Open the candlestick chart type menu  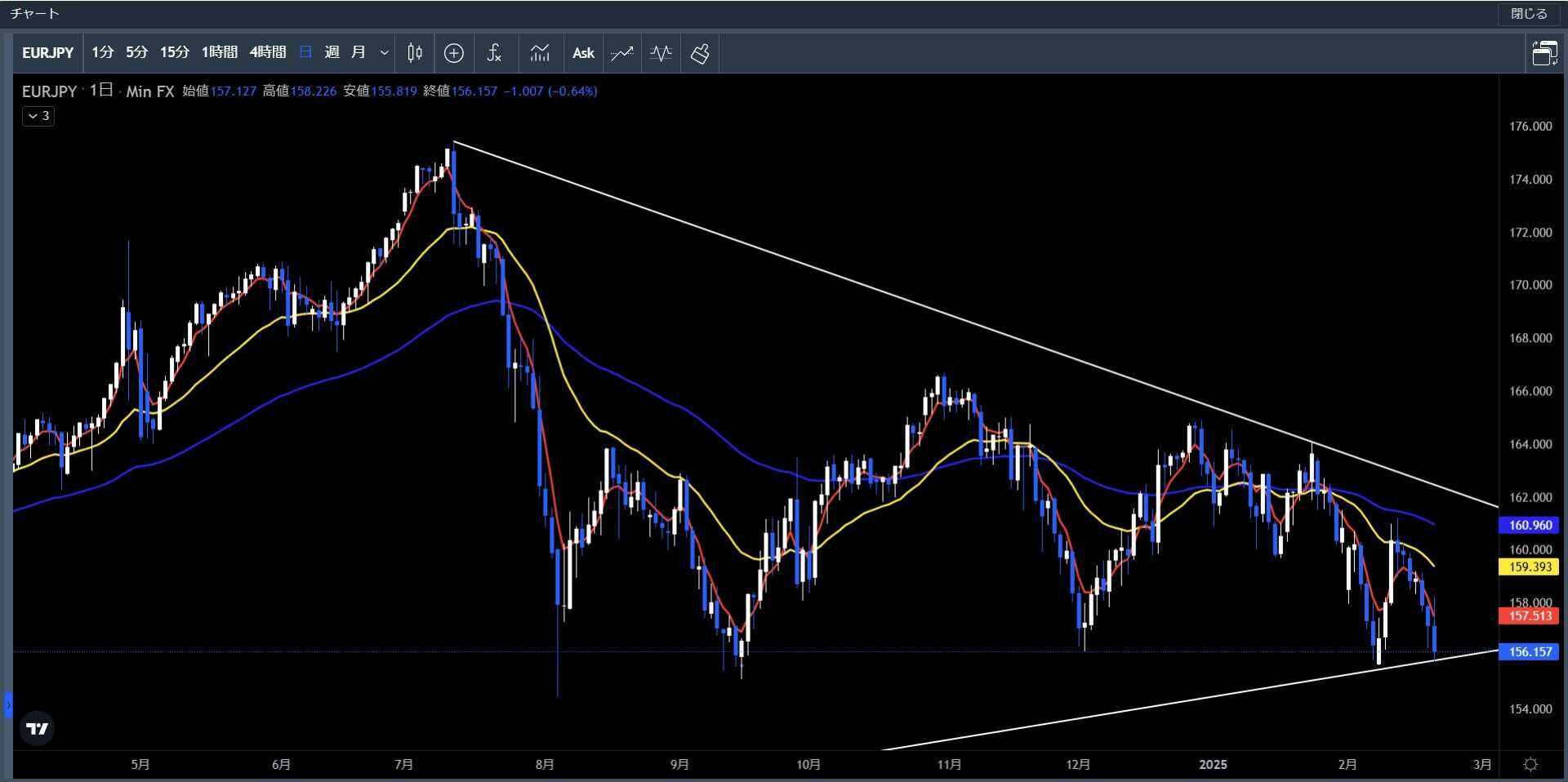[x=415, y=53]
